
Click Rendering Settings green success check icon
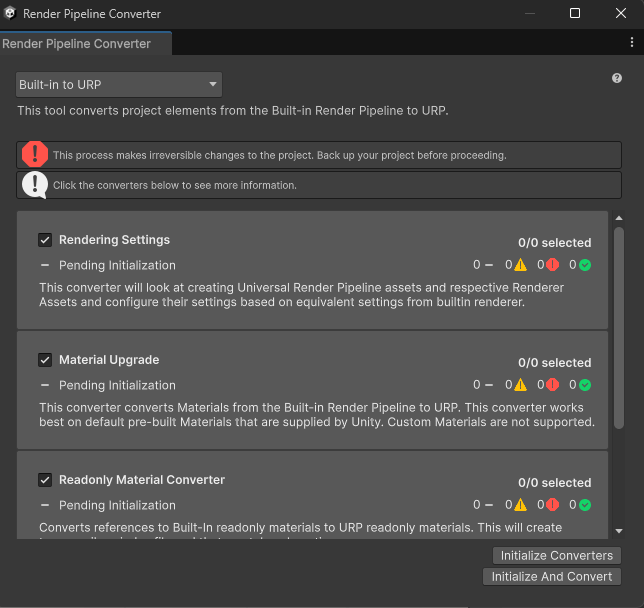585,265
